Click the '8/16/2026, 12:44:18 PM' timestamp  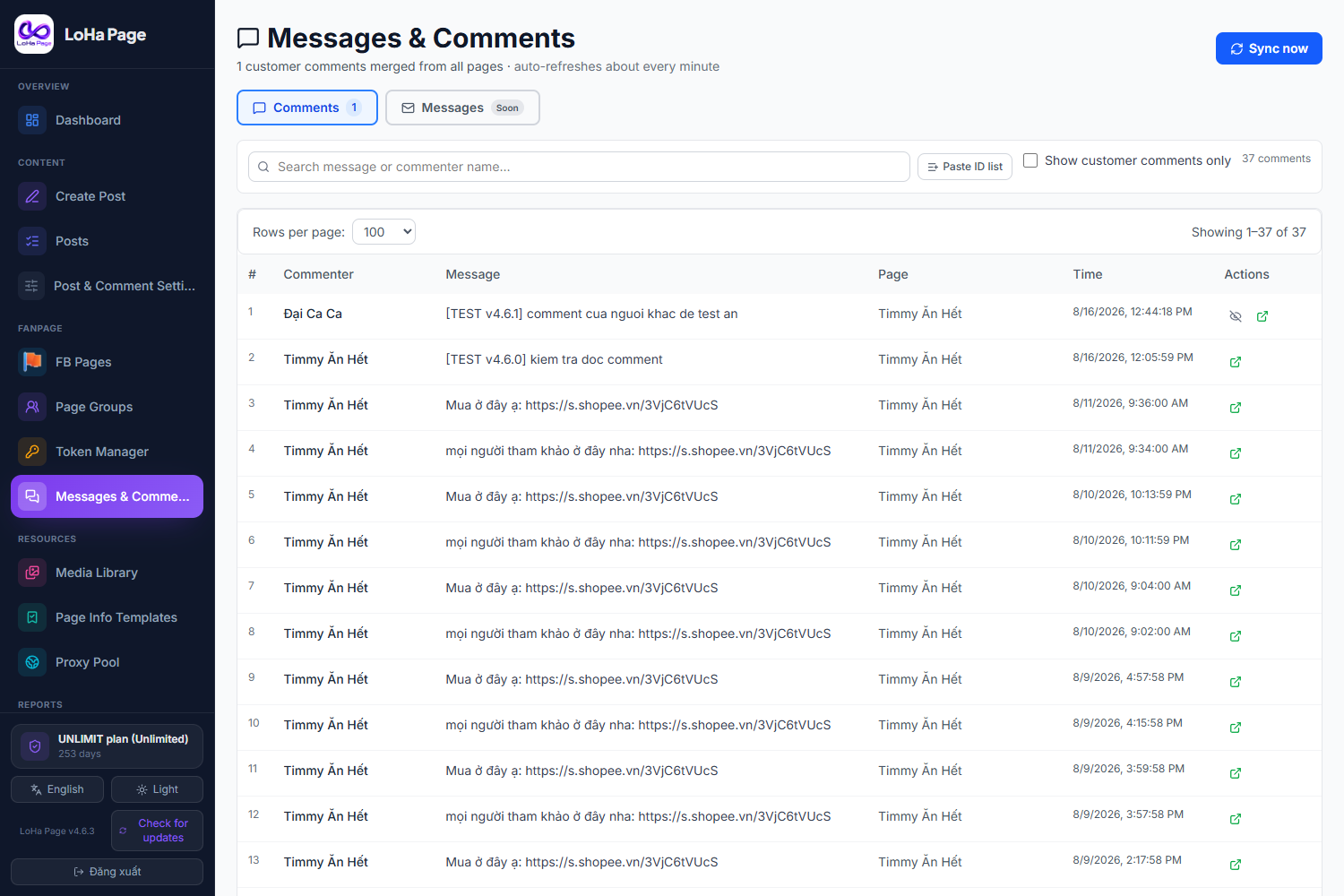(x=1133, y=312)
